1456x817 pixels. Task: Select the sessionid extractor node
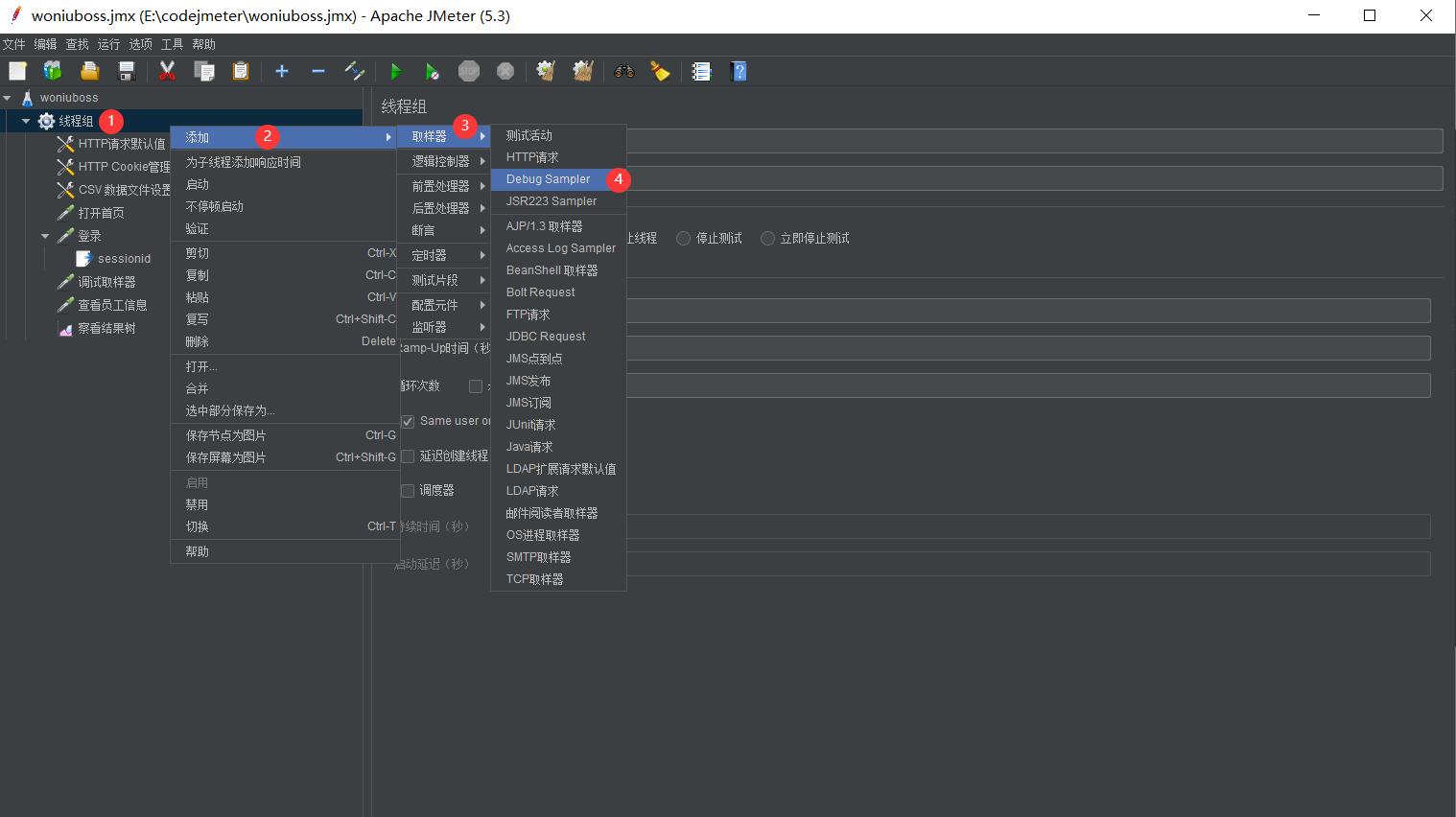113,259
